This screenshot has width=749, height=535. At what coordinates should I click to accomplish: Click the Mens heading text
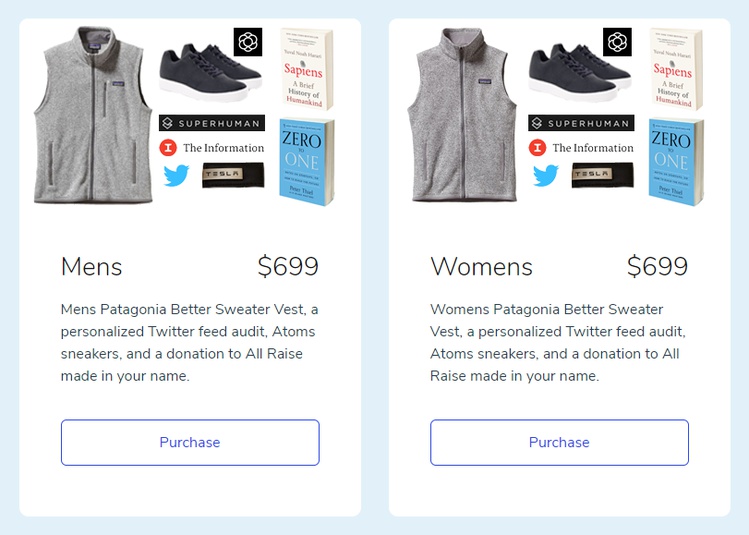coord(92,266)
